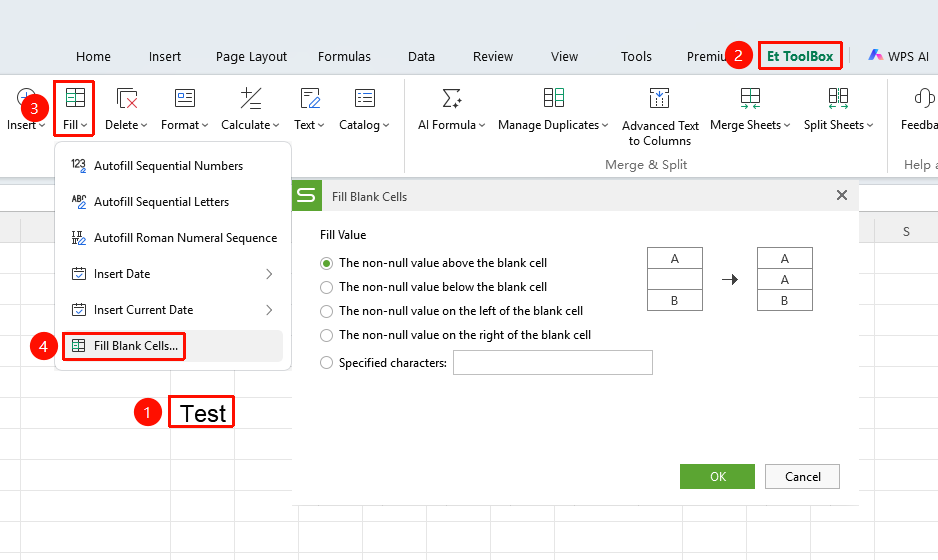Expand Insert Current Date submenu arrow
The width and height of the screenshot is (938, 560).
point(269,310)
